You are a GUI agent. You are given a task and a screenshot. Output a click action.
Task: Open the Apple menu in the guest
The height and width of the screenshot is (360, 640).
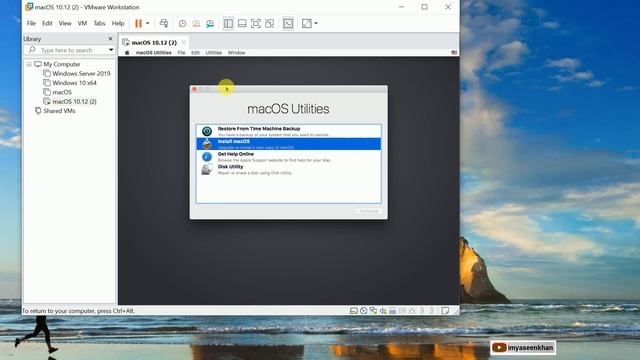tap(127, 52)
